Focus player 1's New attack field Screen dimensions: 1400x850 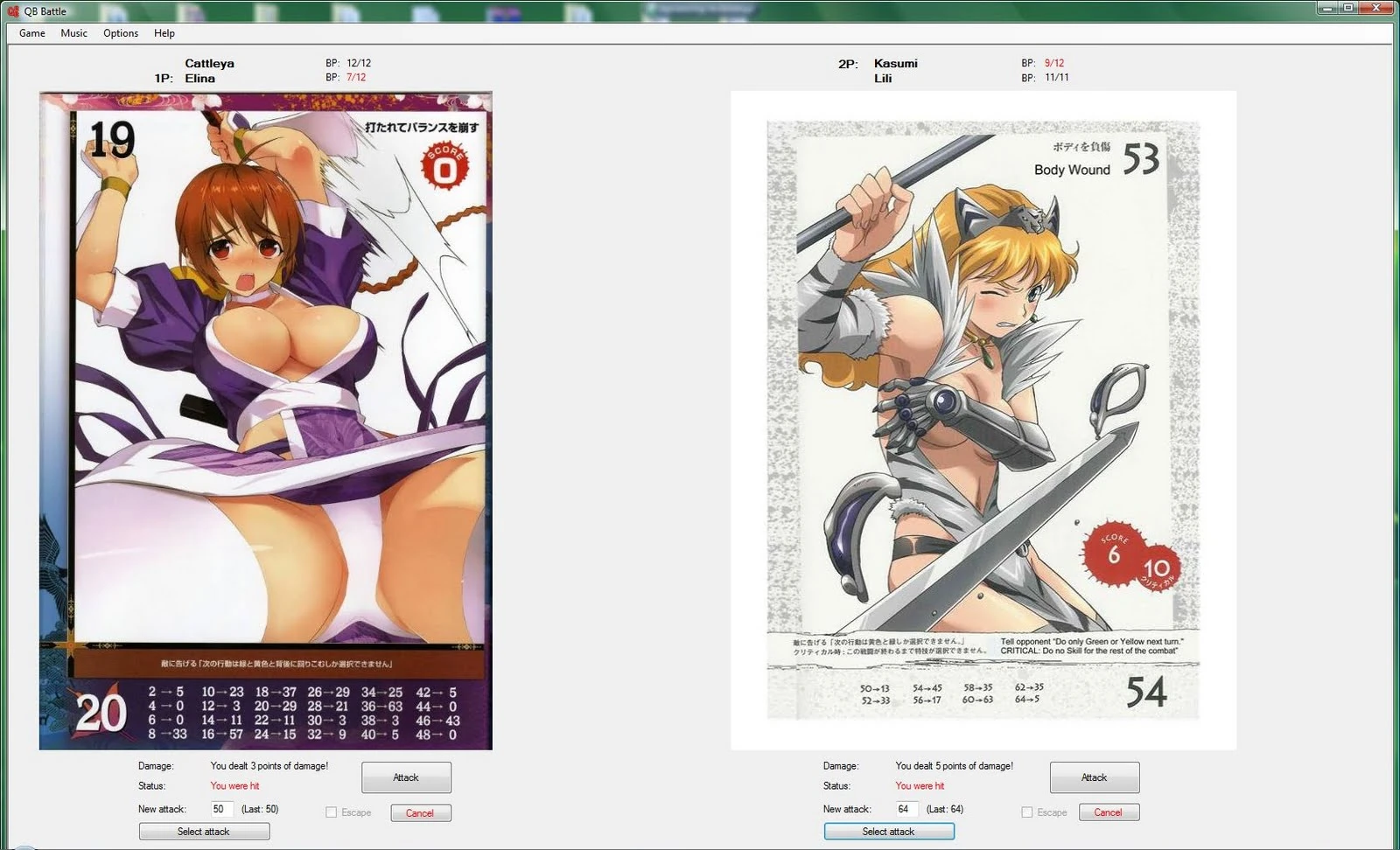coord(221,810)
